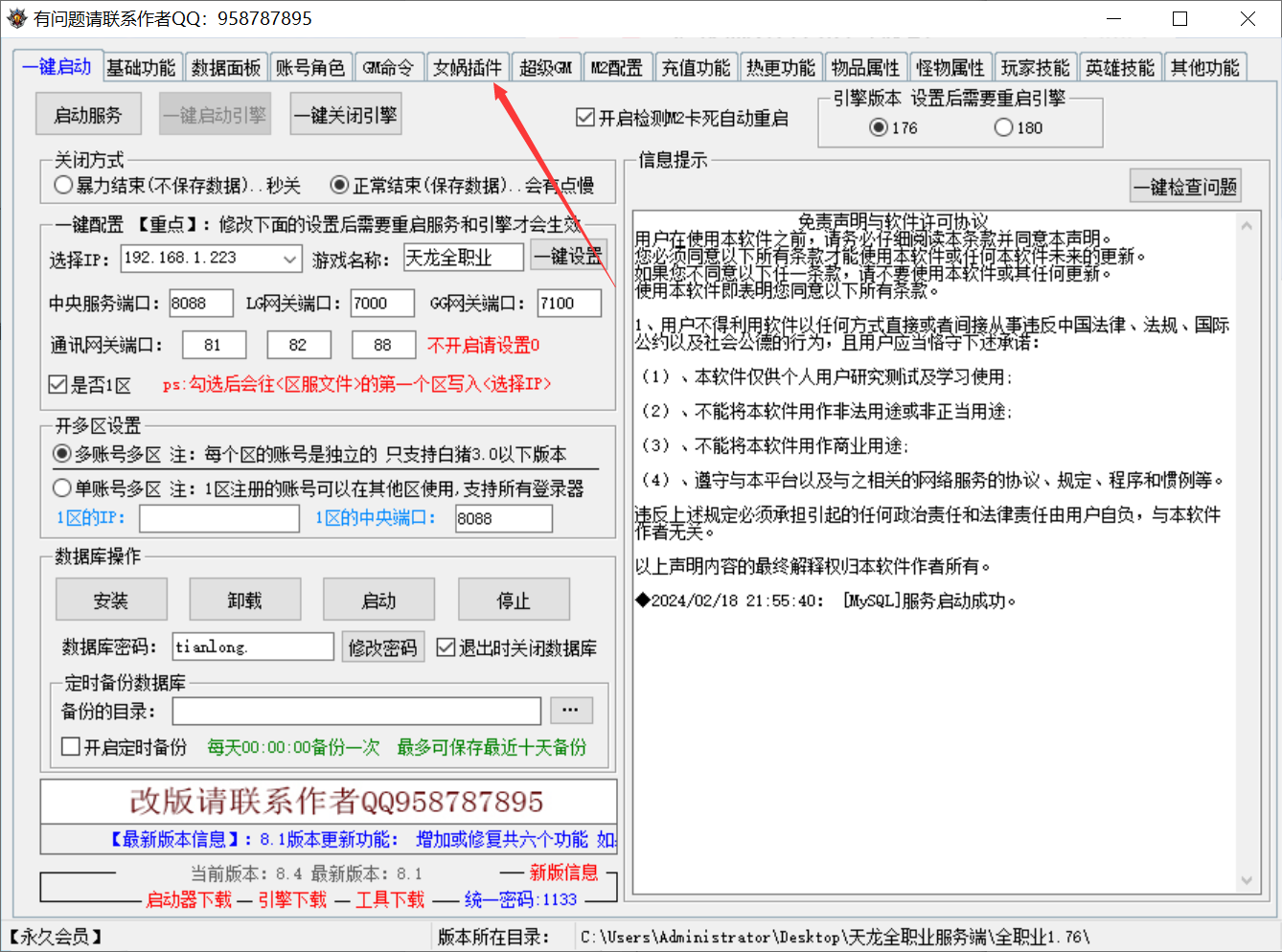Click the gateway port field showing 82

click(299, 345)
